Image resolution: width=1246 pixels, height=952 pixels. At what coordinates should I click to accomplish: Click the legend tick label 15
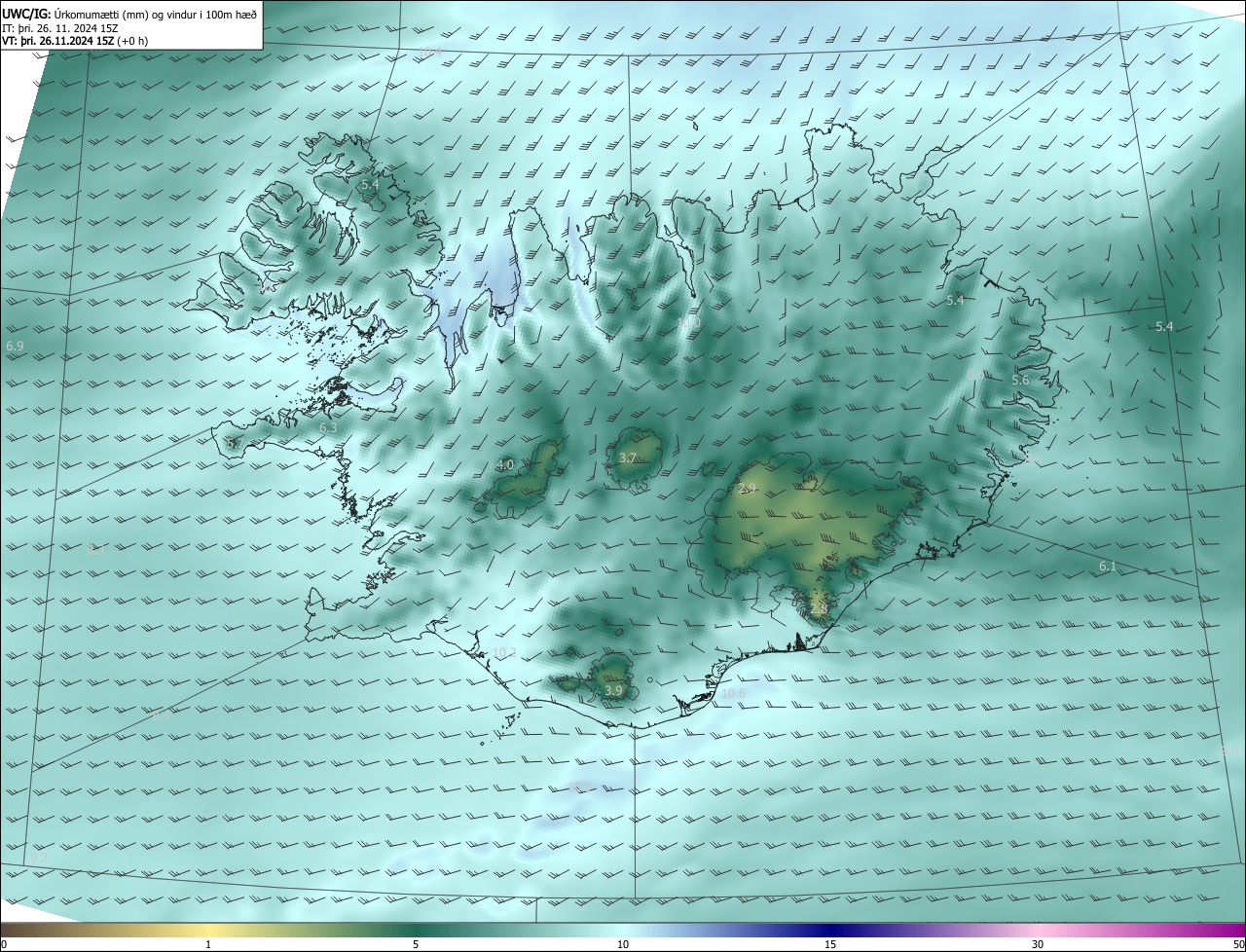point(830,945)
